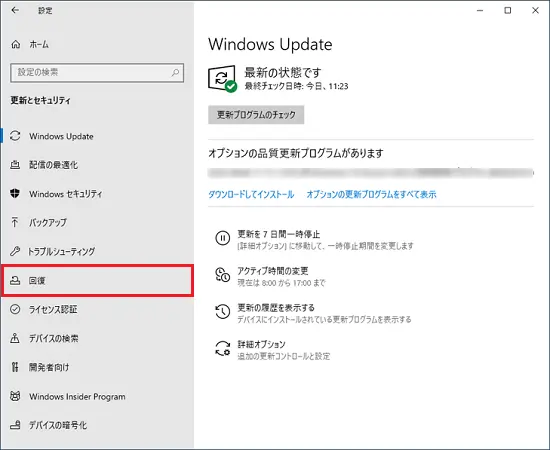Click オプションの更新プログラムをすべて表示 link
The image size is (550, 450).
coord(371,194)
